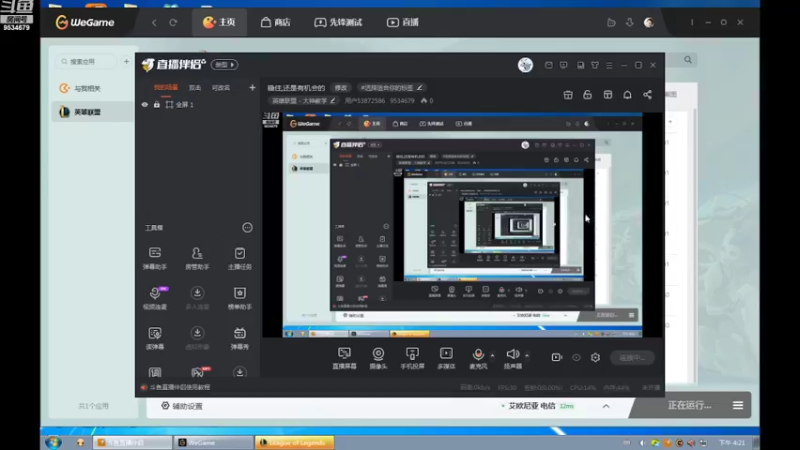This screenshot has height=450, width=800.
Task: Toggle the lock on 全屏 1 source
Action: (x=157, y=105)
